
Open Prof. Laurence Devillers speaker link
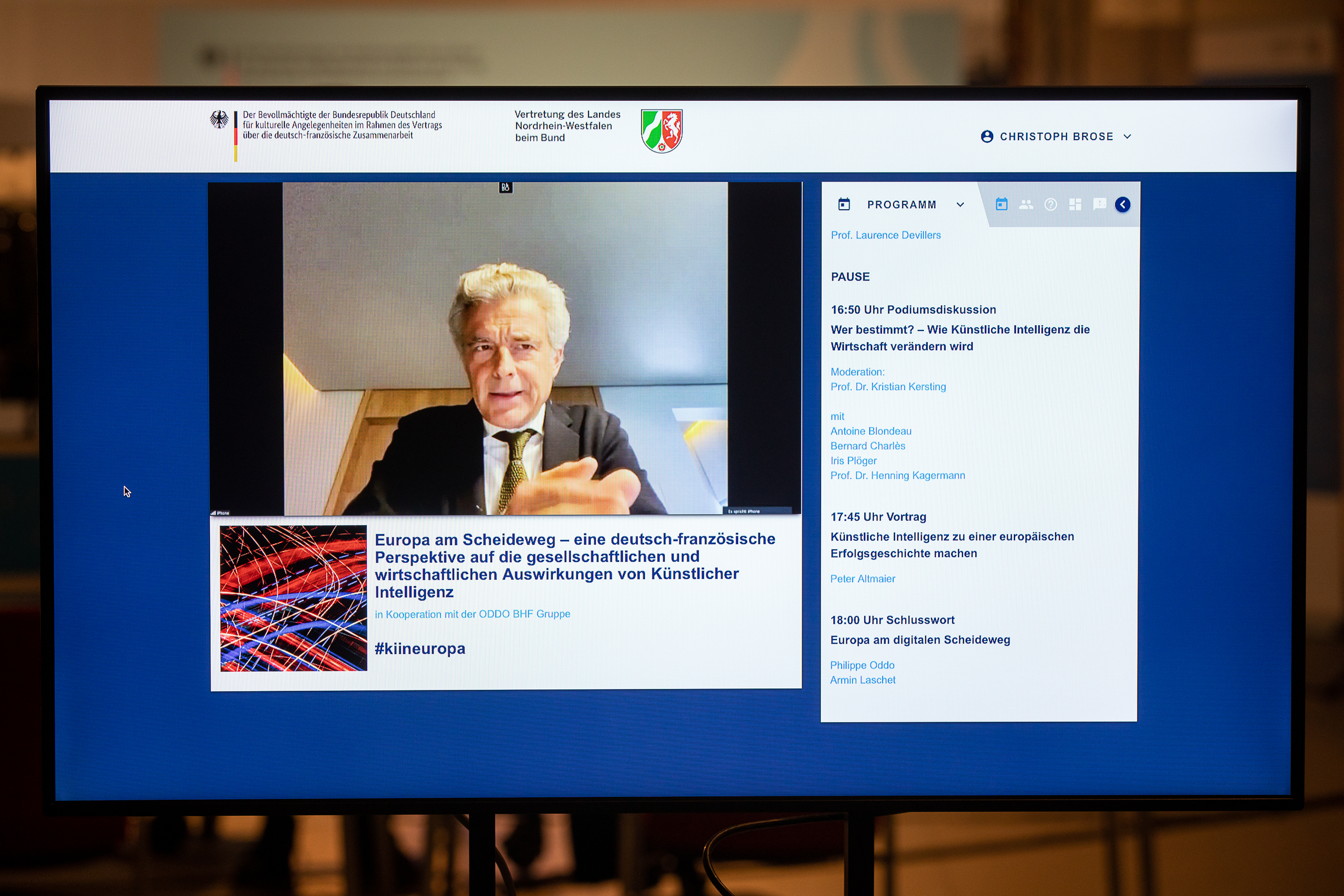coord(885,236)
